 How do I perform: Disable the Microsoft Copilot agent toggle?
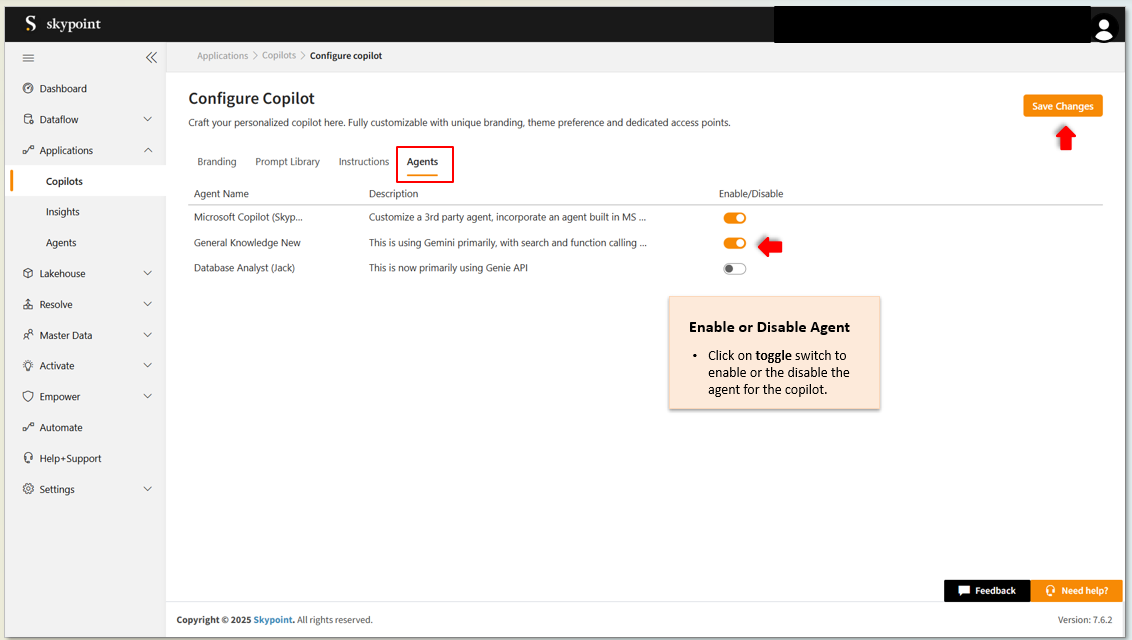click(x=734, y=218)
